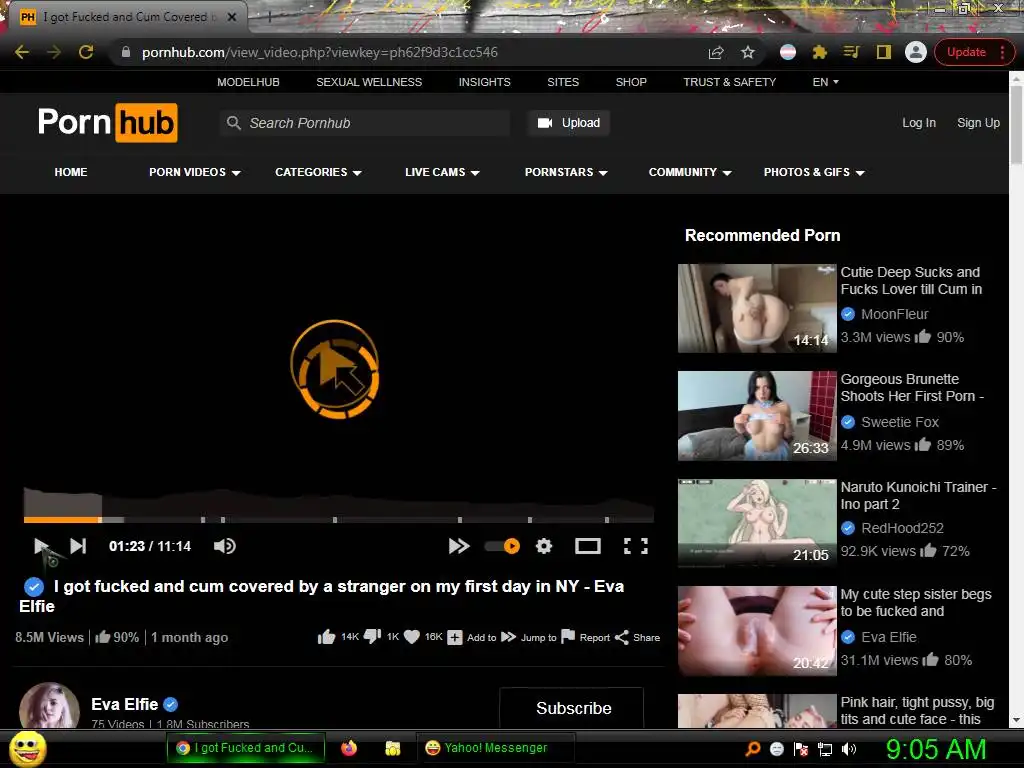
Task: Open the folder icon on the taskbar
Action: coord(392,748)
